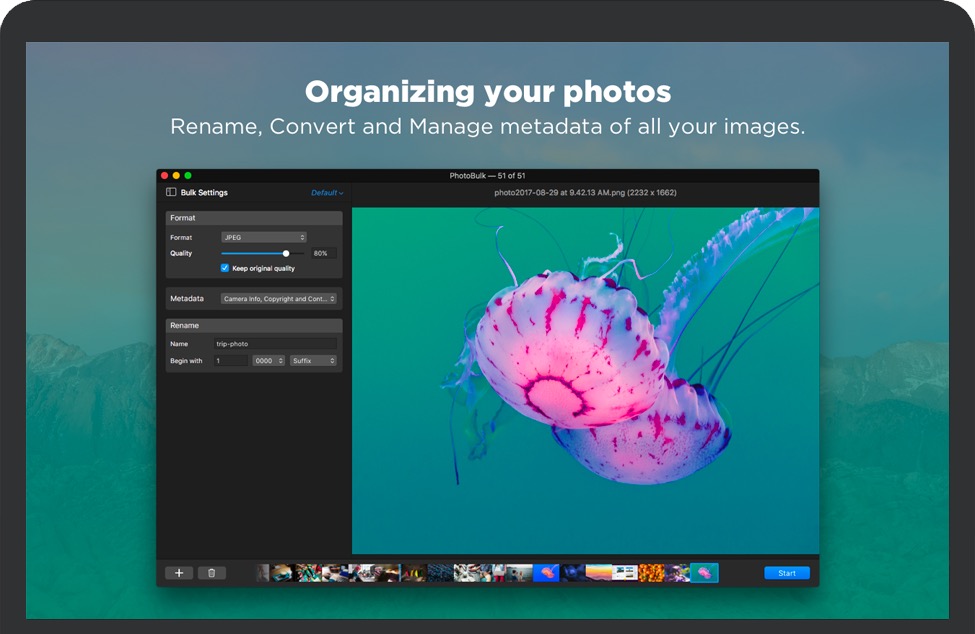Image resolution: width=975 pixels, height=634 pixels.
Task: Click the trash delete icon
Action: (212, 573)
